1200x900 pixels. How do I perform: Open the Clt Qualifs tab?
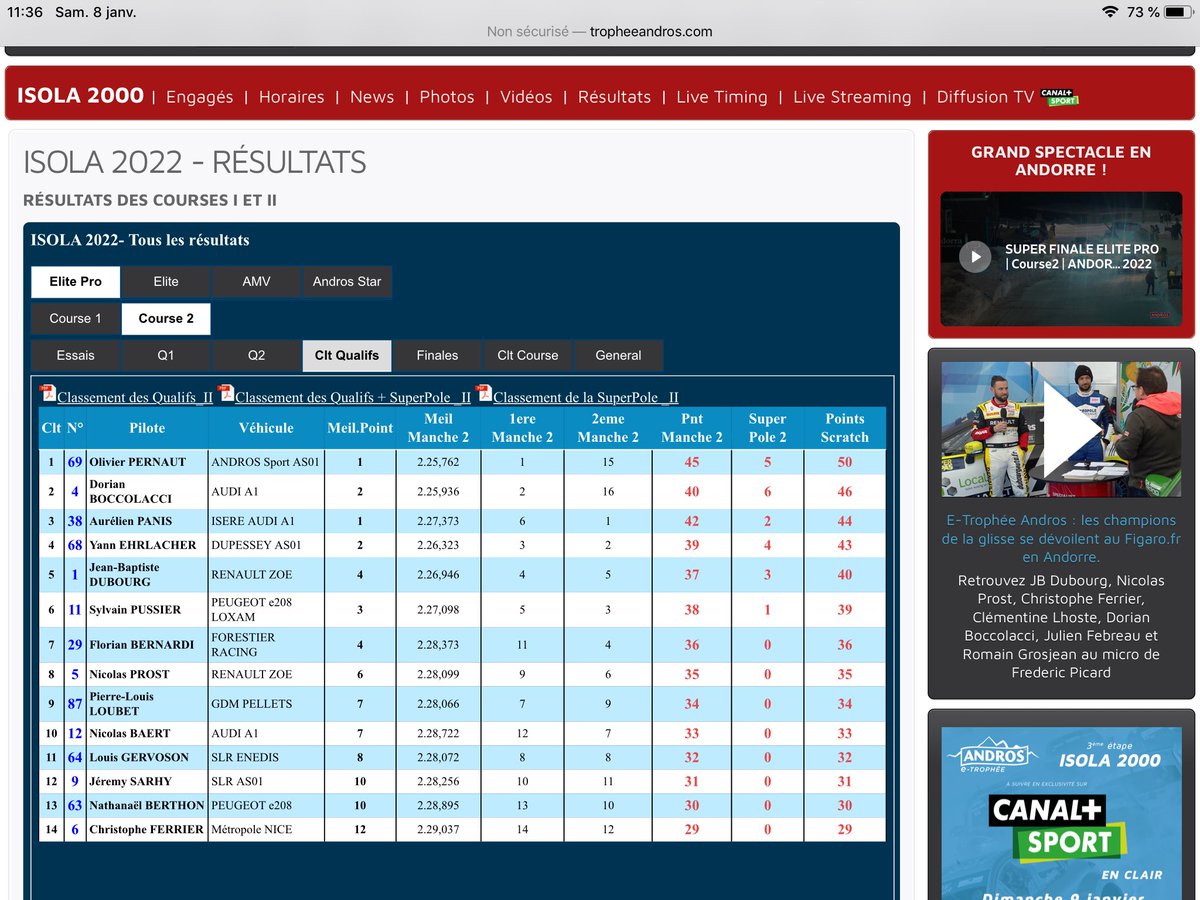(347, 355)
